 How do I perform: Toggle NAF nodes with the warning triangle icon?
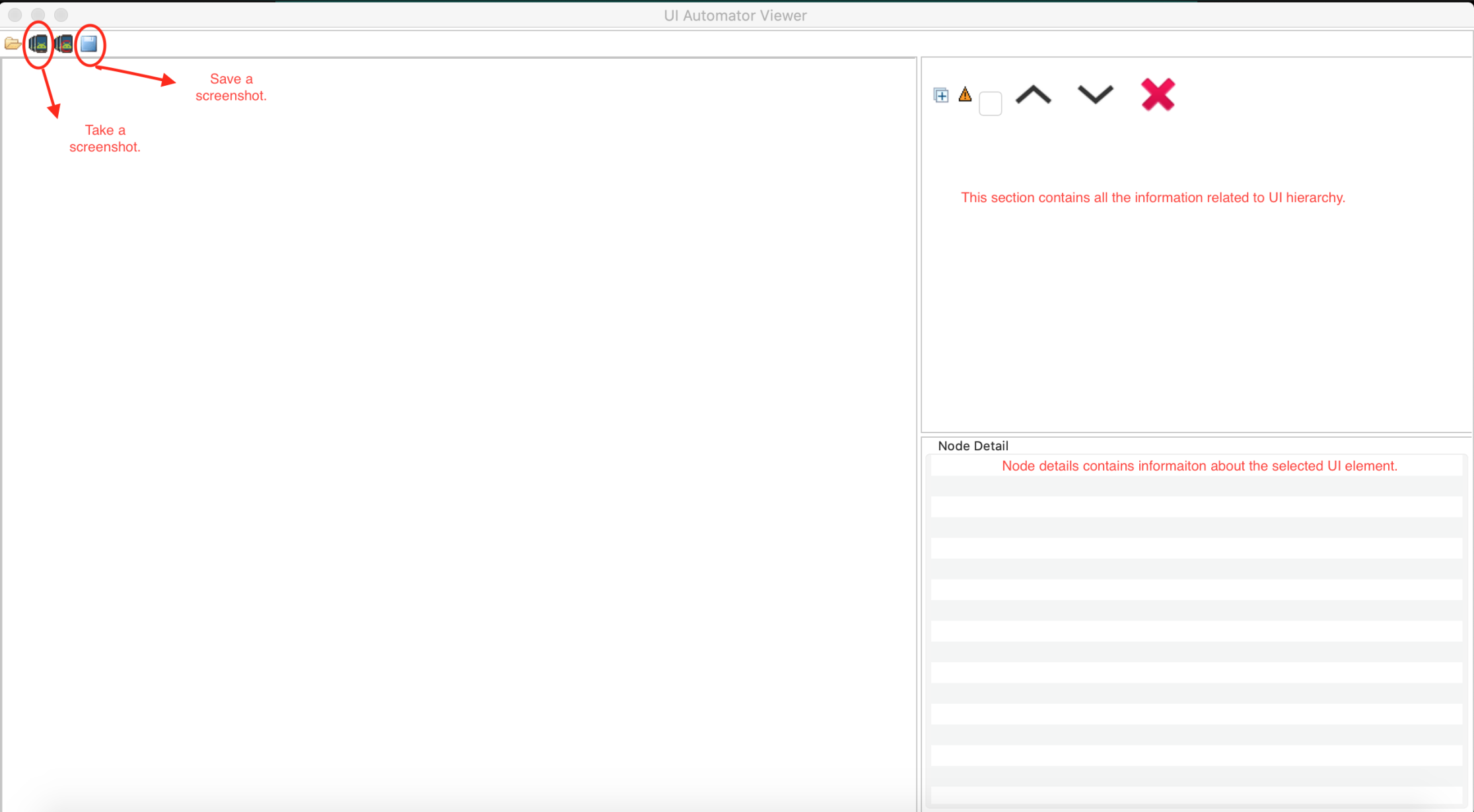tap(965, 94)
